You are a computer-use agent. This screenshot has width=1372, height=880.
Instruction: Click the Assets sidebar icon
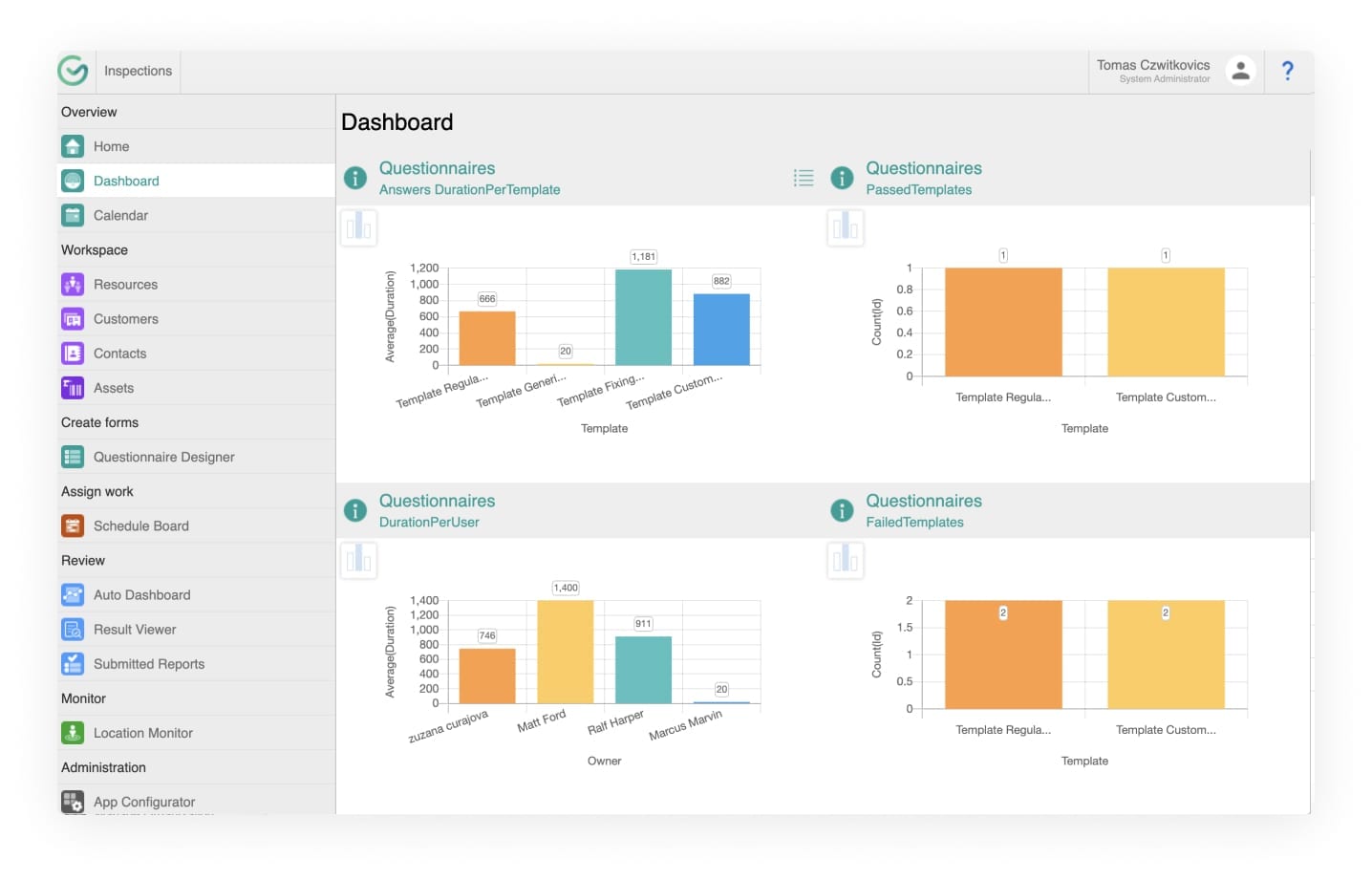coord(73,388)
